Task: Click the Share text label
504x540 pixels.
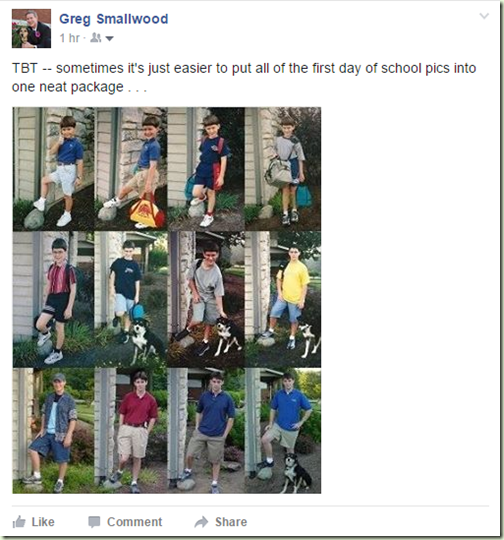Action: (231, 522)
